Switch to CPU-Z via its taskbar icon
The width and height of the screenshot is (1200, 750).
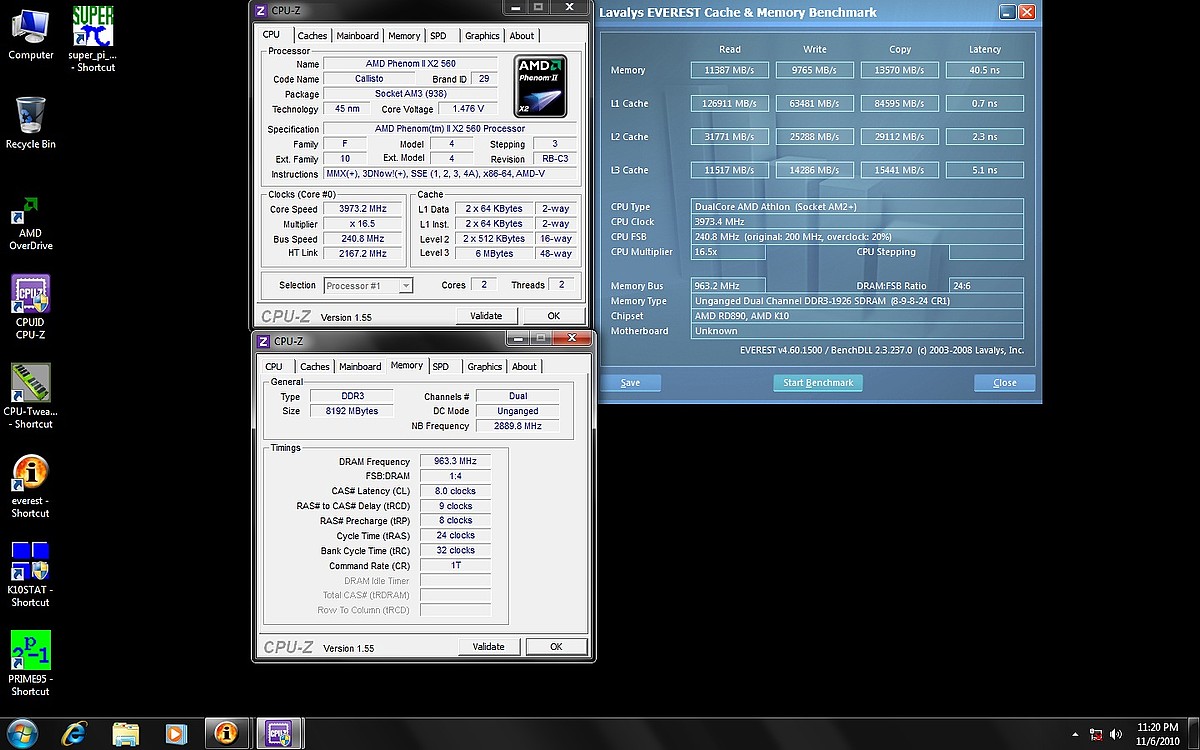tap(279, 734)
